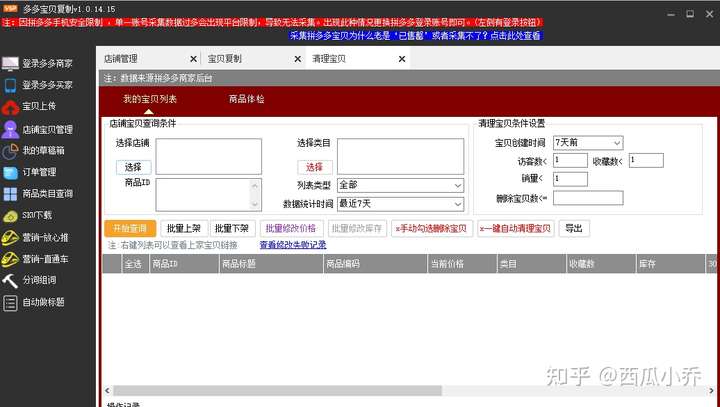The image size is (720, 407).
Task: Click the 订单管理 sidebar icon
Action: (x=10, y=172)
